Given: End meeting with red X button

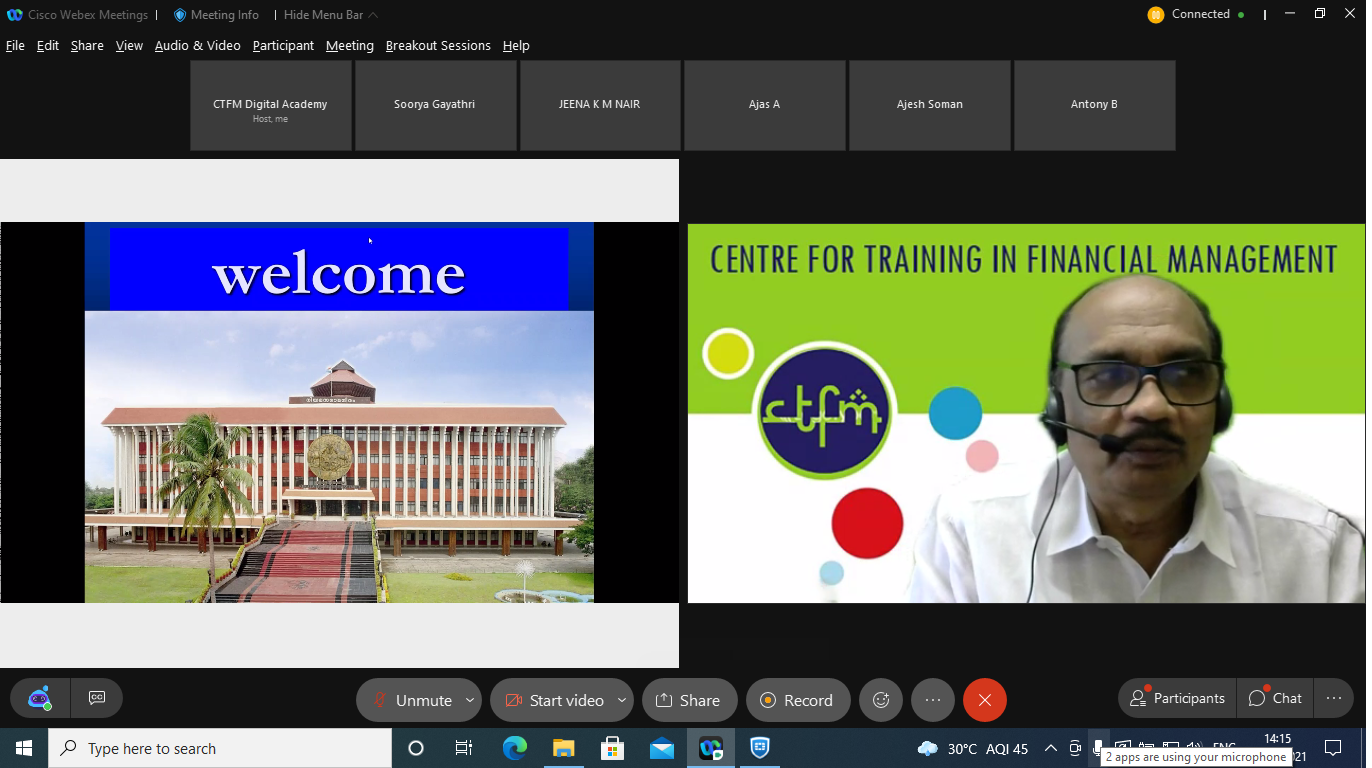Looking at the screenshot, I should coord(985,700).
